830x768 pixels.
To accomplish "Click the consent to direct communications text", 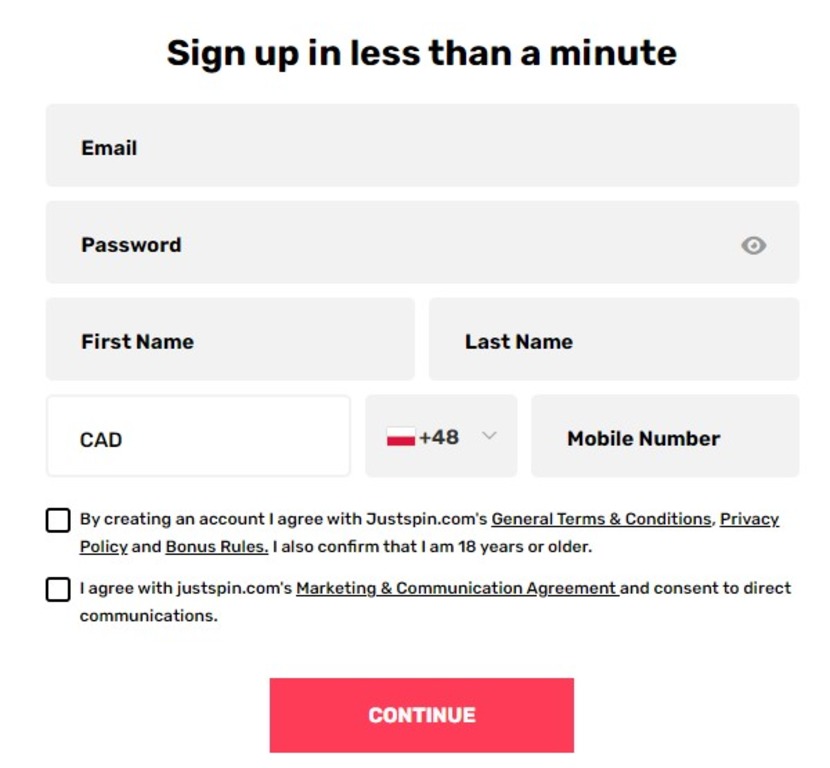I will 706,588.
